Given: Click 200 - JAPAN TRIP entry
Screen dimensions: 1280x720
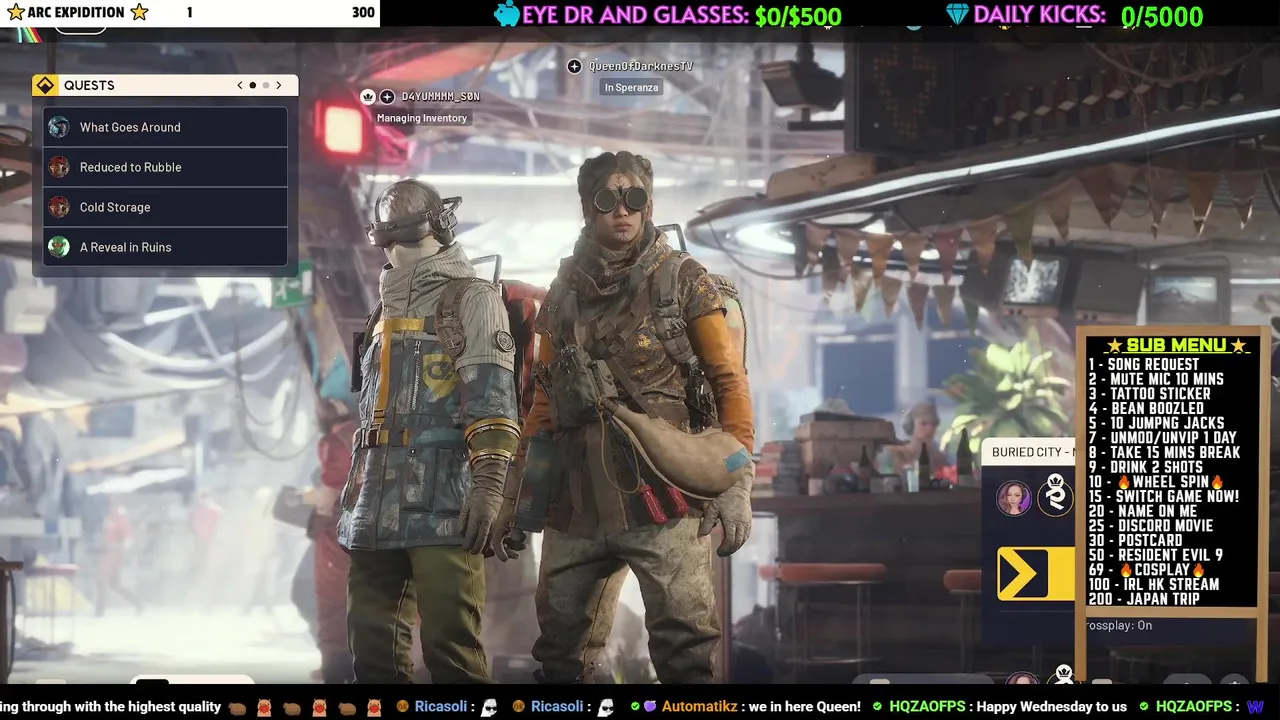Looking at the screenshot, I should (x=1144, y=599).
